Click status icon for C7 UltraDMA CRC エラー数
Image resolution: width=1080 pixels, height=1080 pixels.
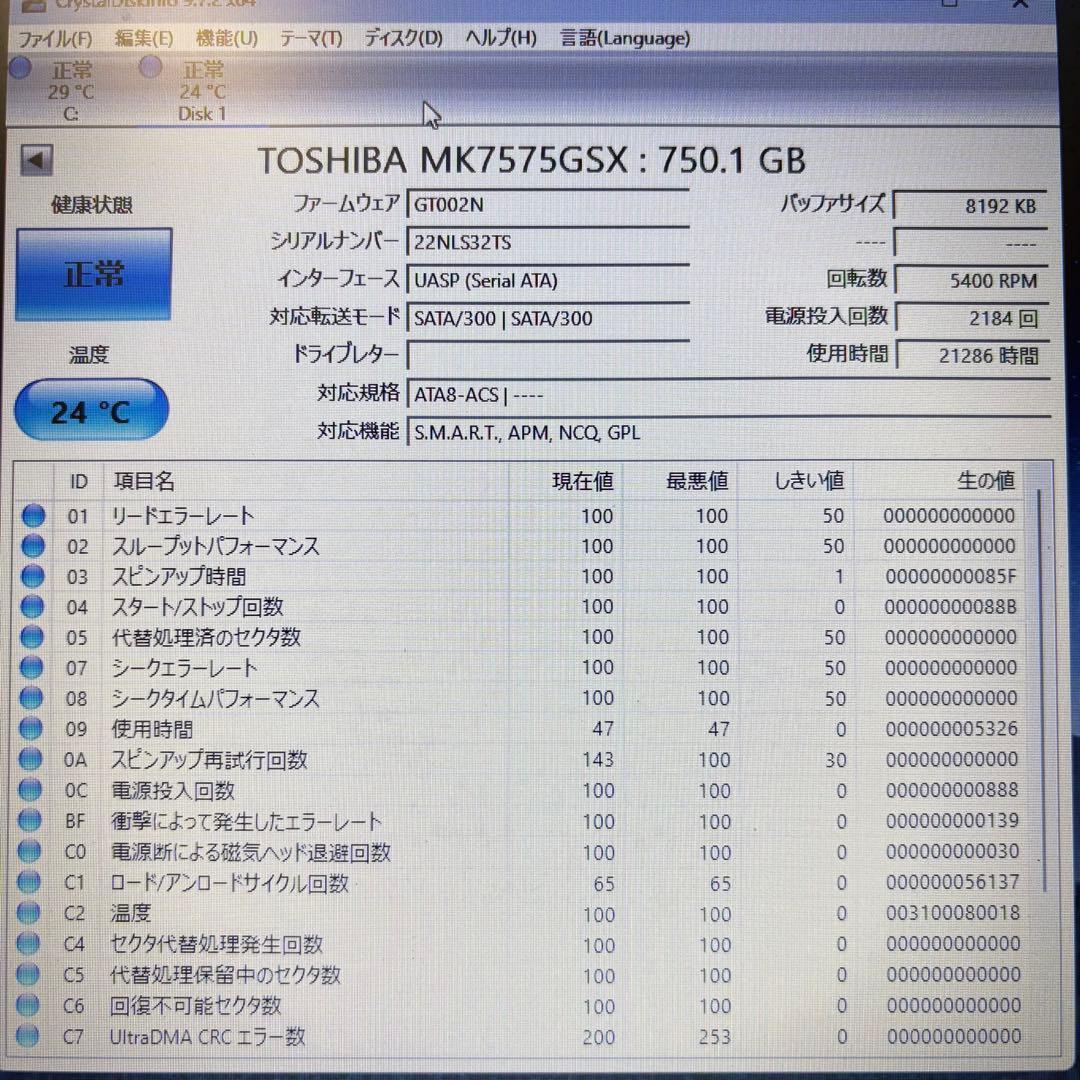(x=27, y=1035)
